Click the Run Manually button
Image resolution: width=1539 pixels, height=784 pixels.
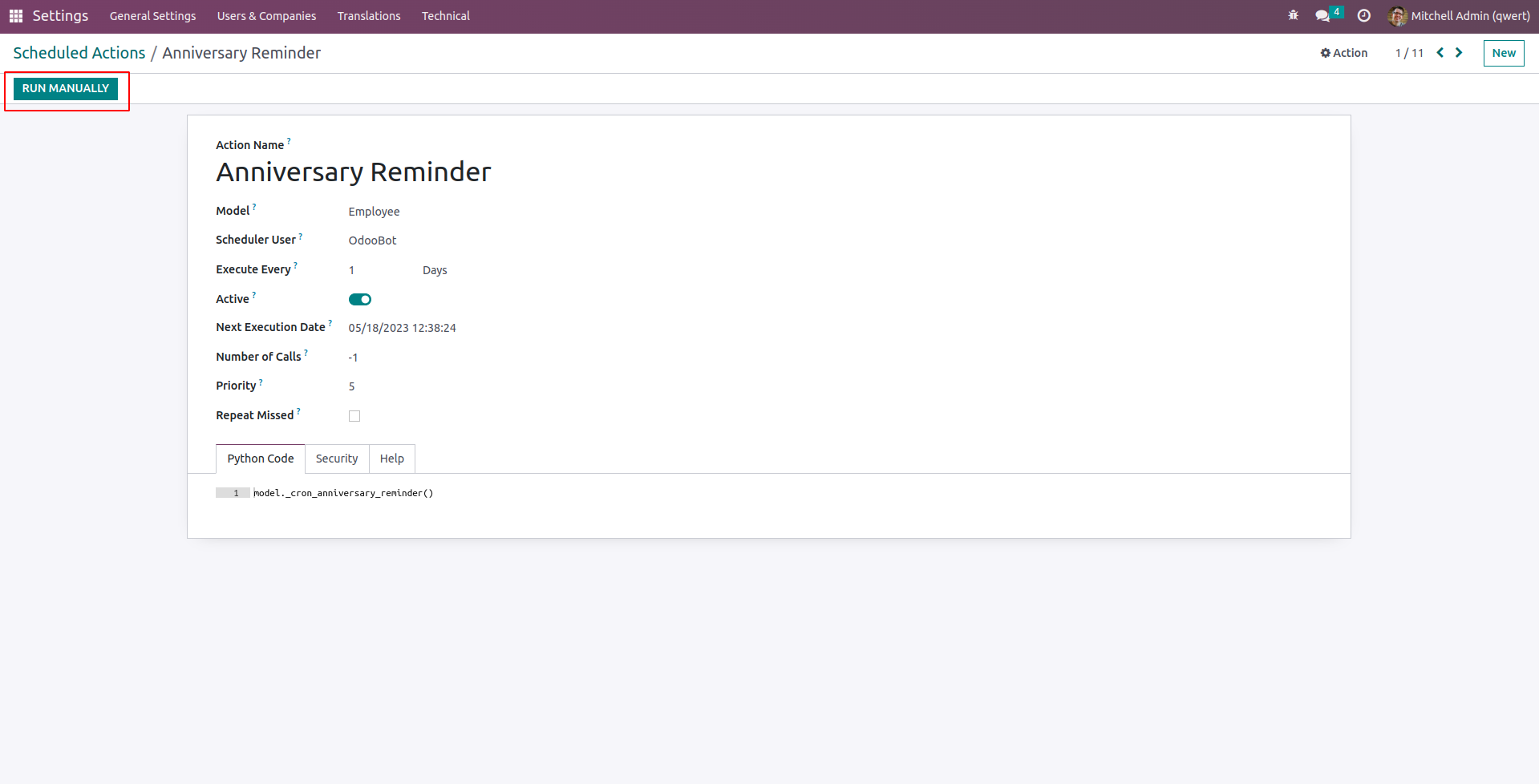click(x=66, y=88)
